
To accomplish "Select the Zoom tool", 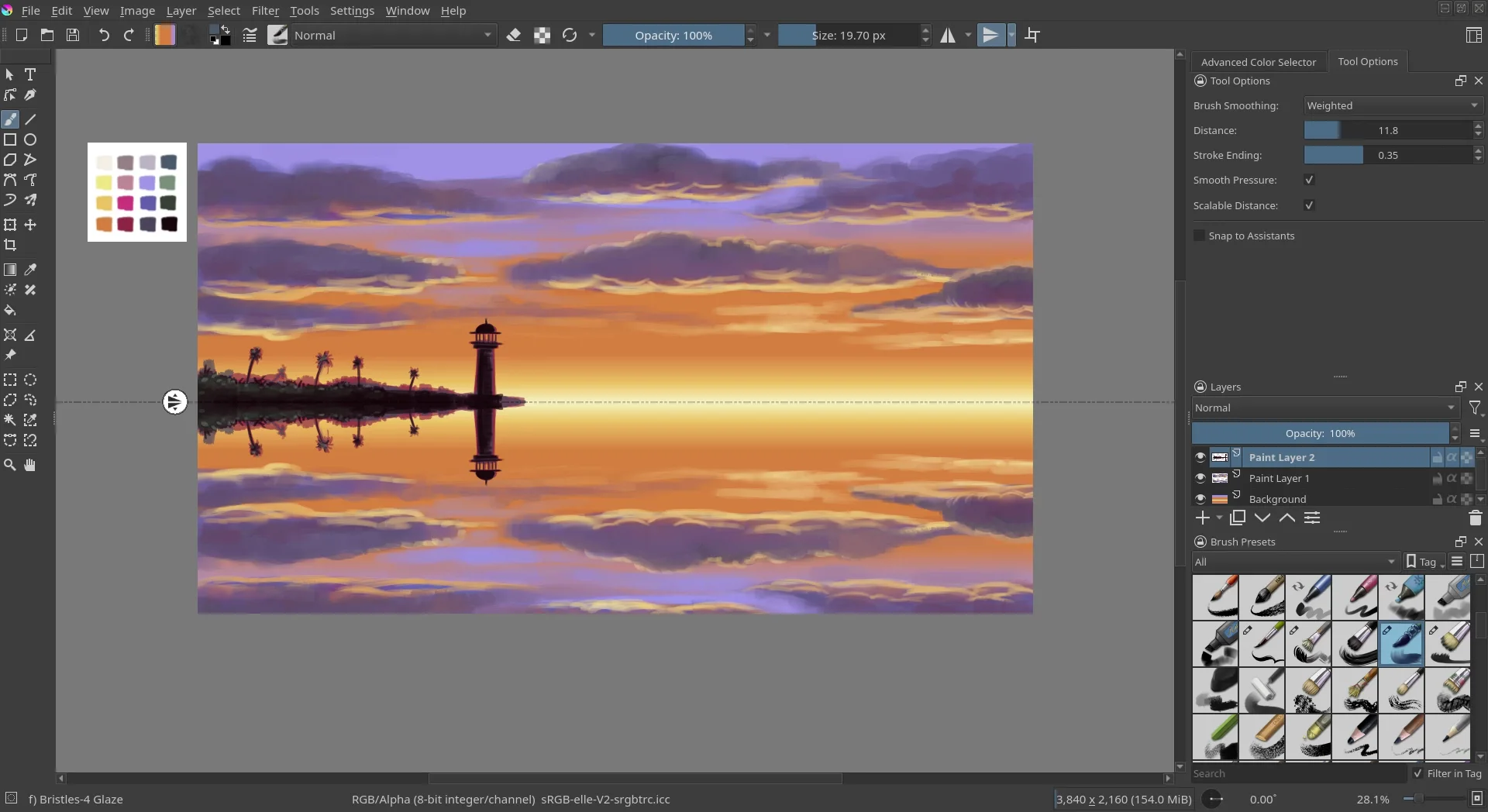I will 10,465.
